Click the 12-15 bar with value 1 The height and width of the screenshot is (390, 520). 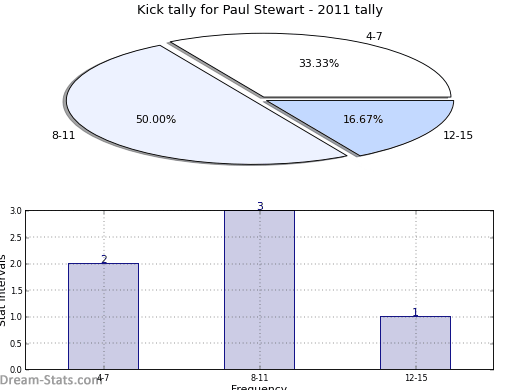click(x=415, y=343)
